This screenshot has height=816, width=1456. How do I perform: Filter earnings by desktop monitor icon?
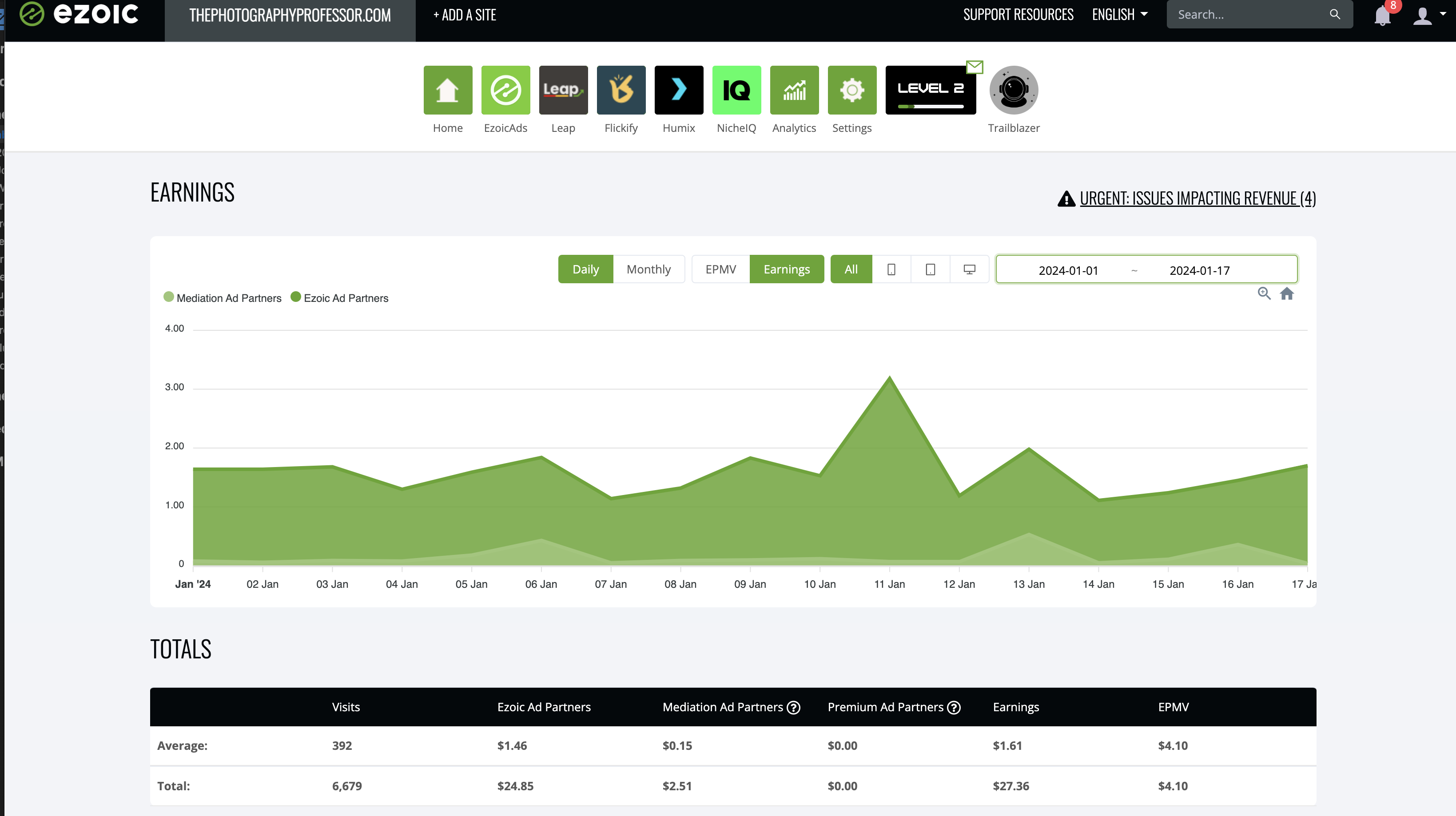(x=969, y=269)
